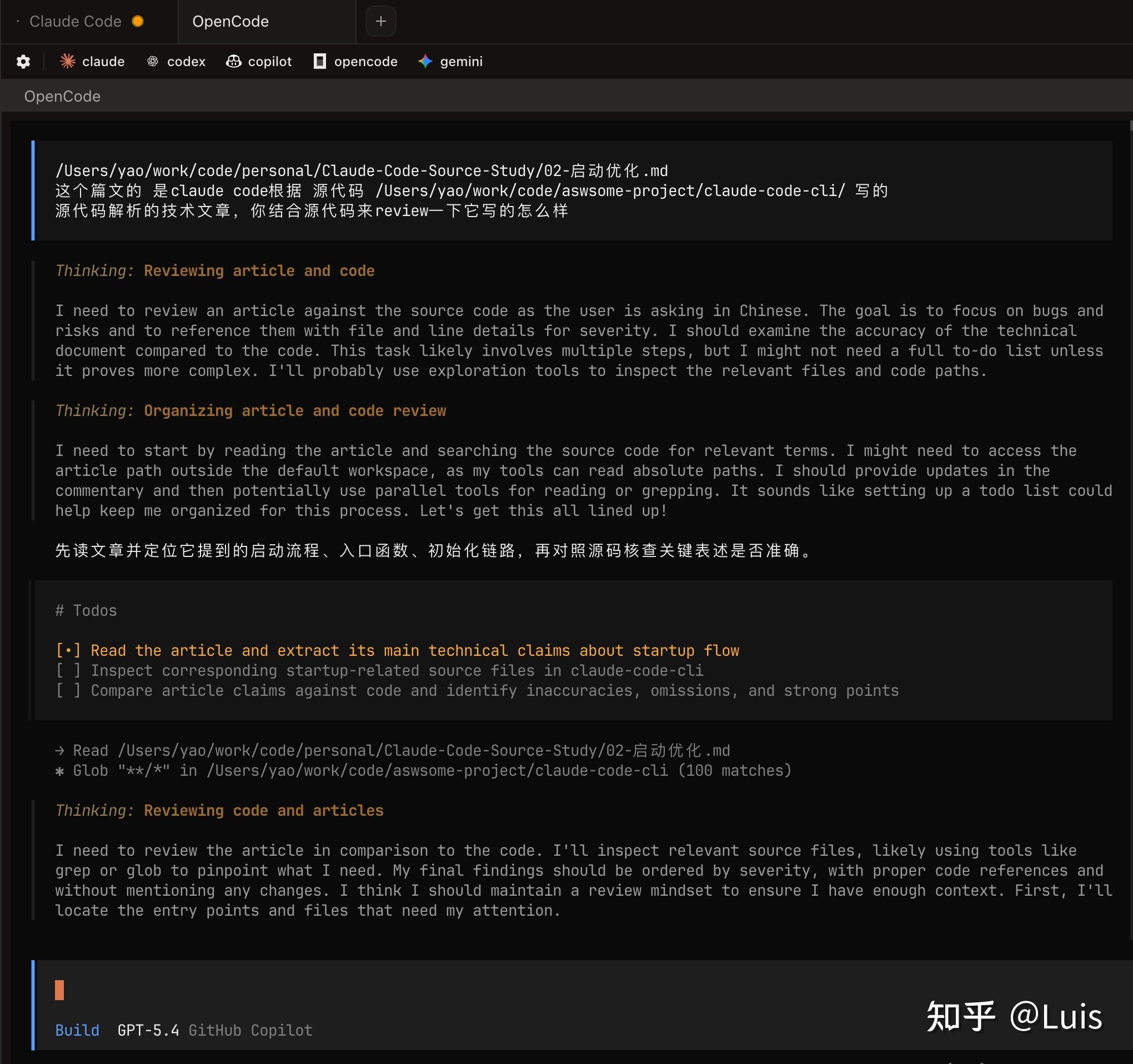The image size is (1133, 1064).
Task: Open the GPT-5.4 model selector
Action: pyautogui.click(x=148, y=1030)
